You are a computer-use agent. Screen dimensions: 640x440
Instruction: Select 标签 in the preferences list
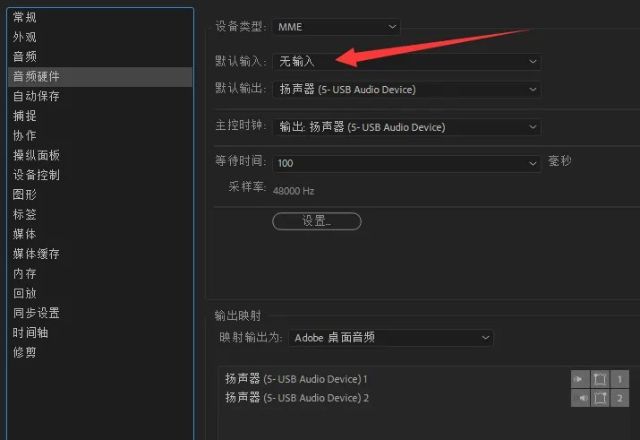tap(100, 214)
